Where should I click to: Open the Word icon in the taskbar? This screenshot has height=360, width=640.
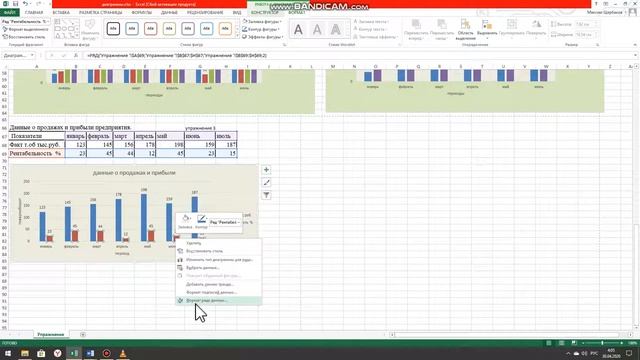(90, 353)
